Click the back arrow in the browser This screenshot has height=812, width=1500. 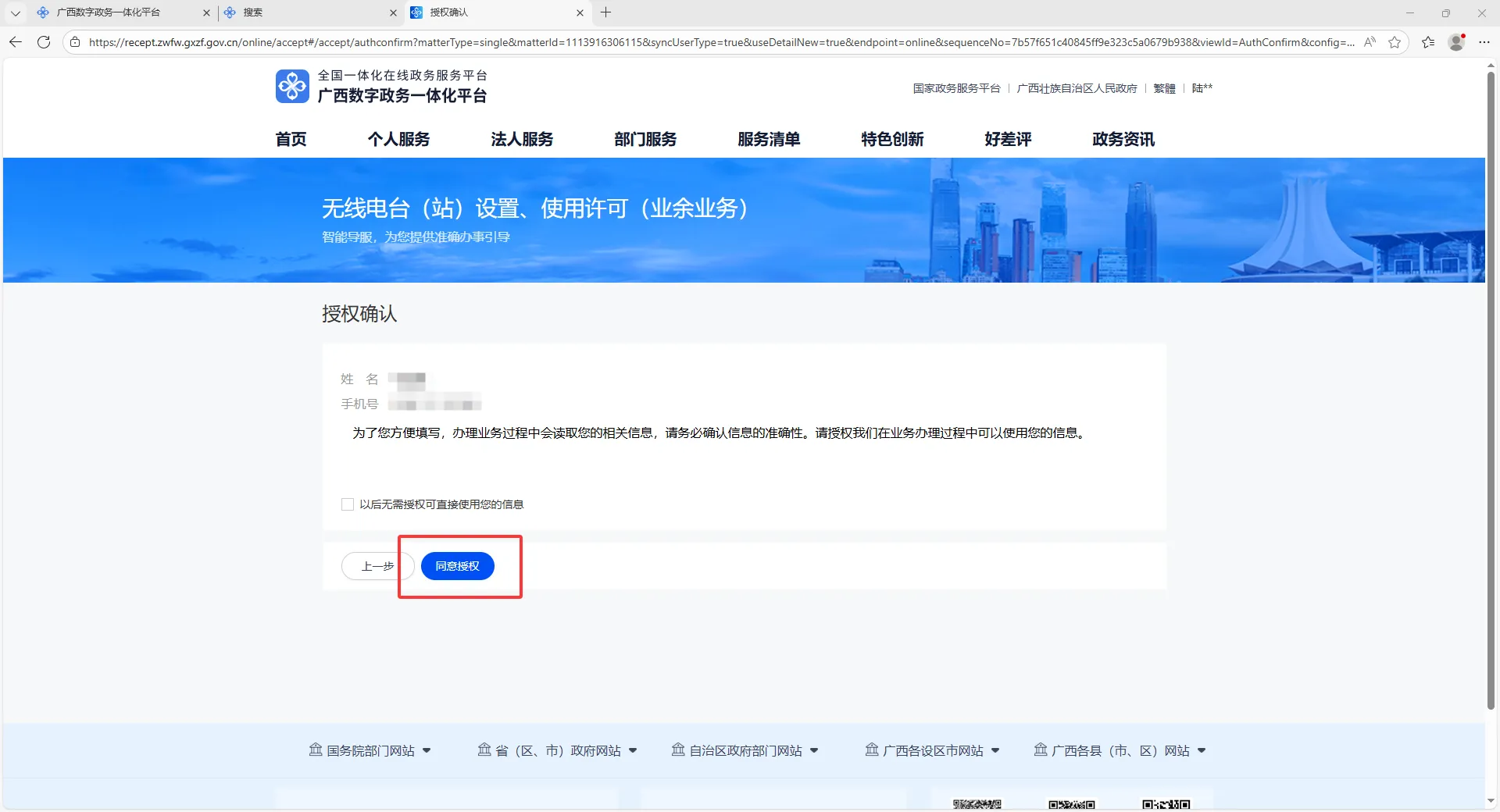(15, 42)
